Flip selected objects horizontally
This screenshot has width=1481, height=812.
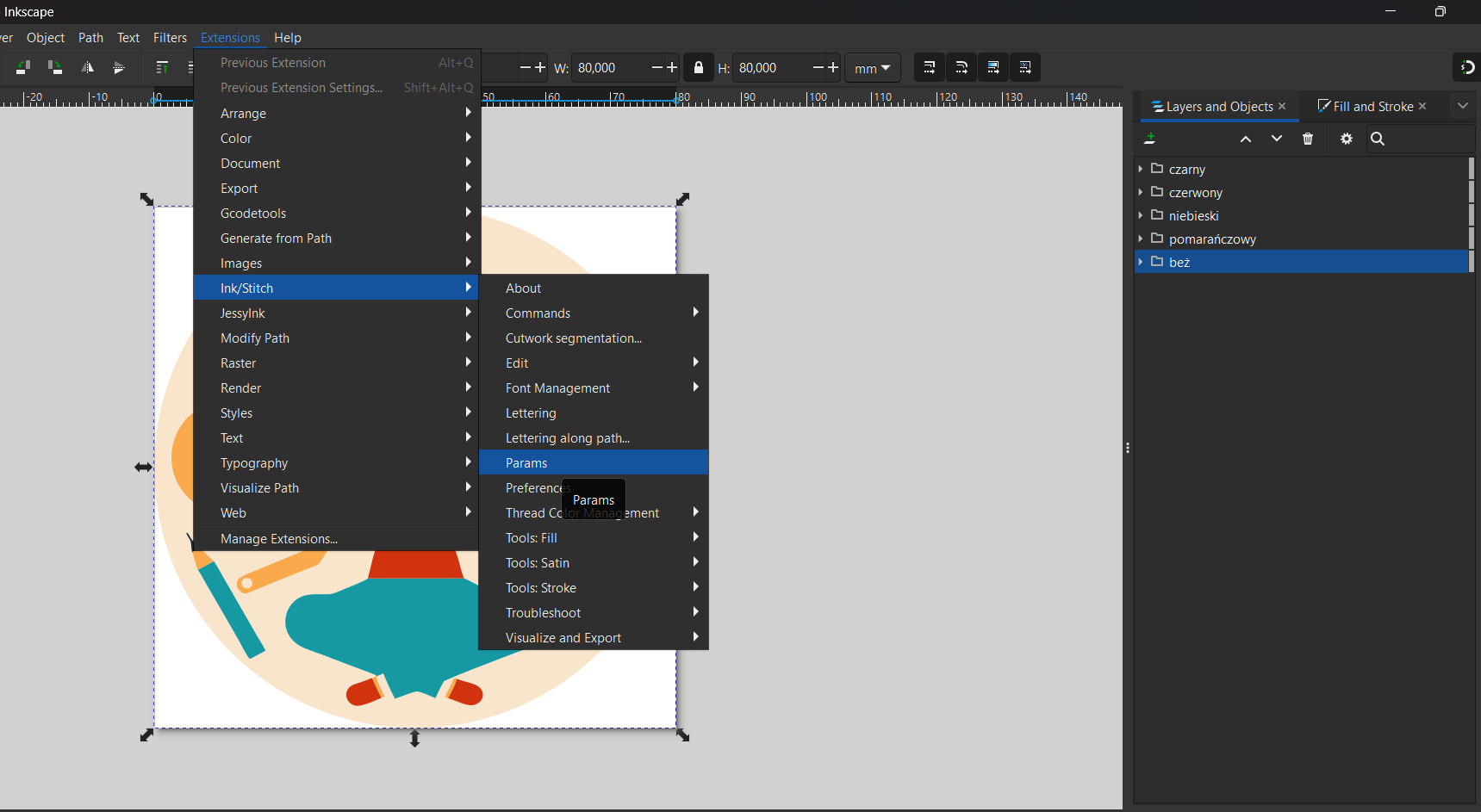87,67
